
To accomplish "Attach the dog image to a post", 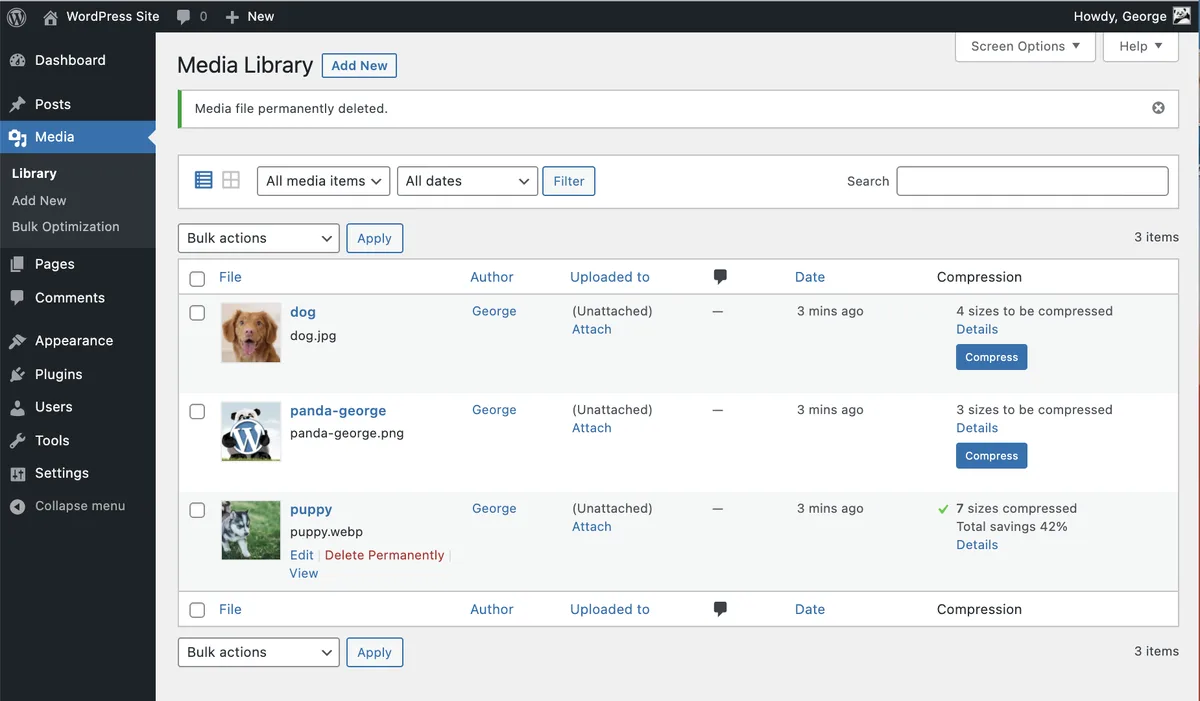I will click(x=592, y=329).
